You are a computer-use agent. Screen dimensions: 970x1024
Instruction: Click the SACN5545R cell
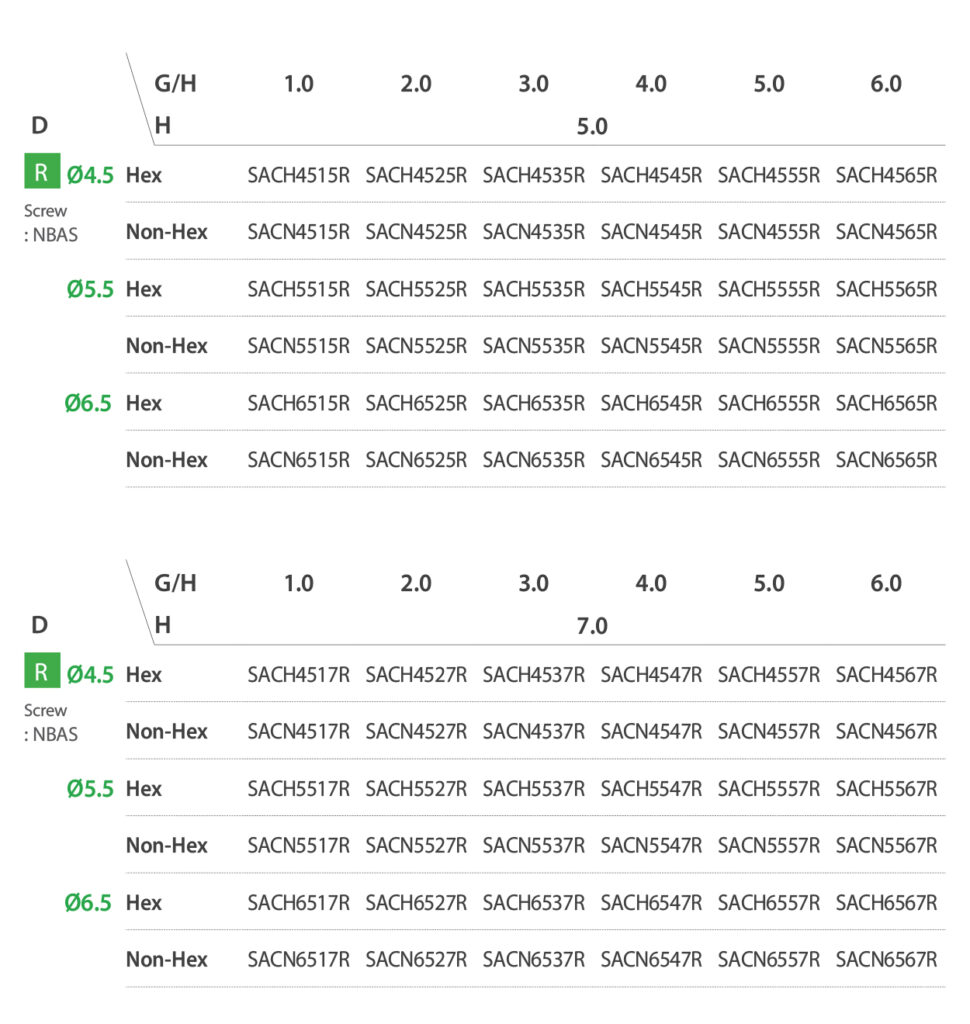pyautogui.click(x=651, y=346)
